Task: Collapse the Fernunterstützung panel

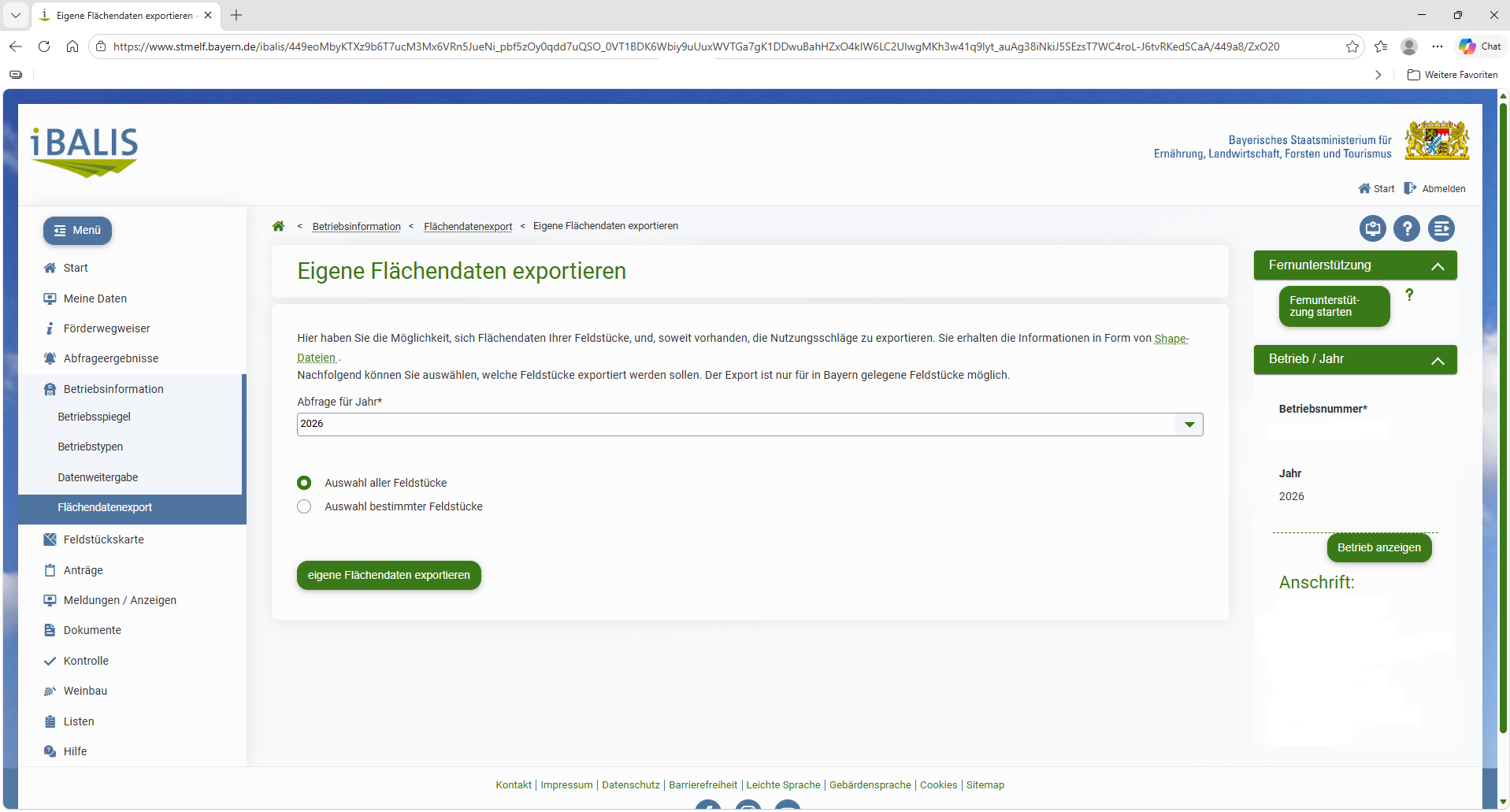Action: [1437, 266]
